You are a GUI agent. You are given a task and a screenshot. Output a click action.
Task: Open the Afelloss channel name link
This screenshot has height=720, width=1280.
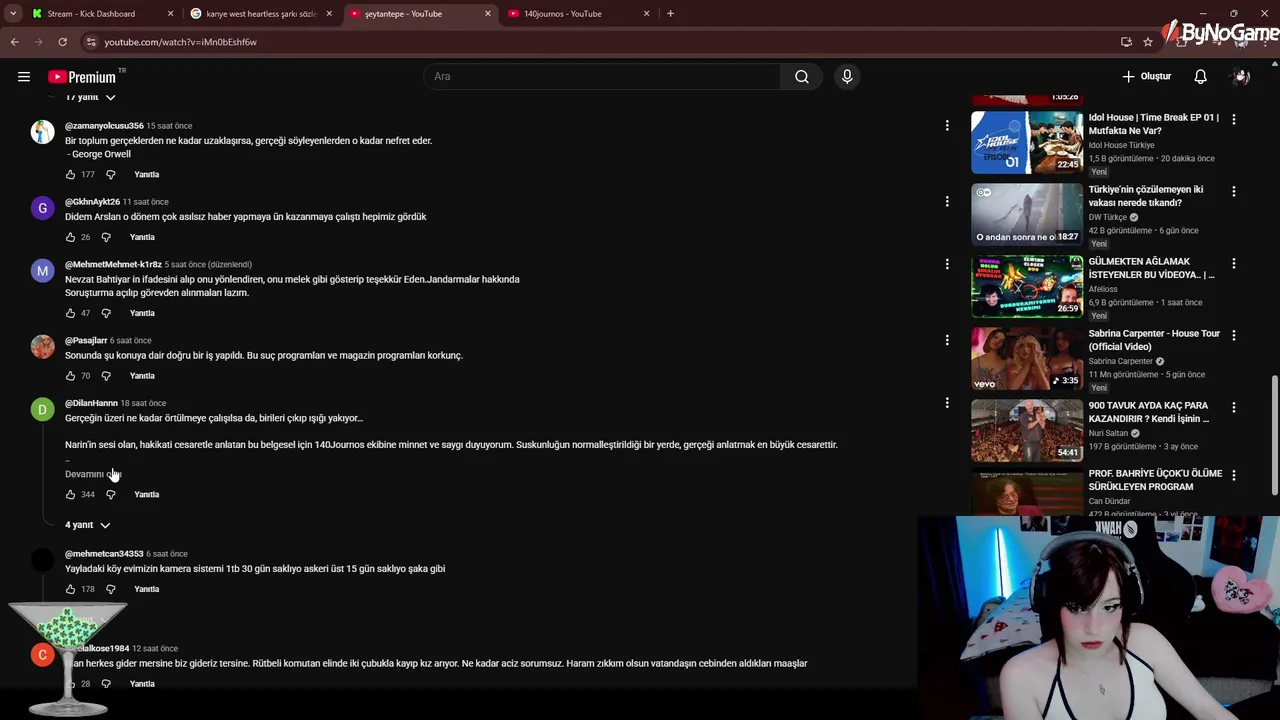[1105, 289]
